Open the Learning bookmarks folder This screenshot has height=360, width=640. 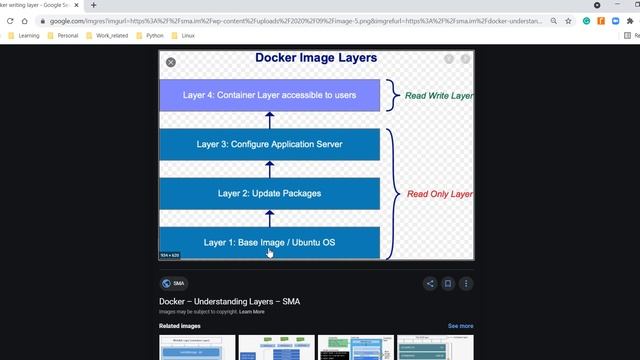(x=24, y=36)
